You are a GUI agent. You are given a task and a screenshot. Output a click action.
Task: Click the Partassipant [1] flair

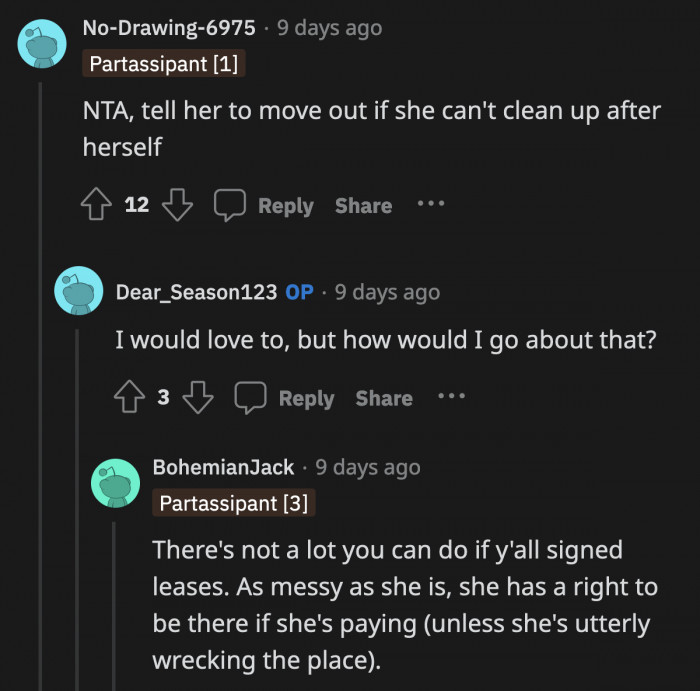[163, 64]
